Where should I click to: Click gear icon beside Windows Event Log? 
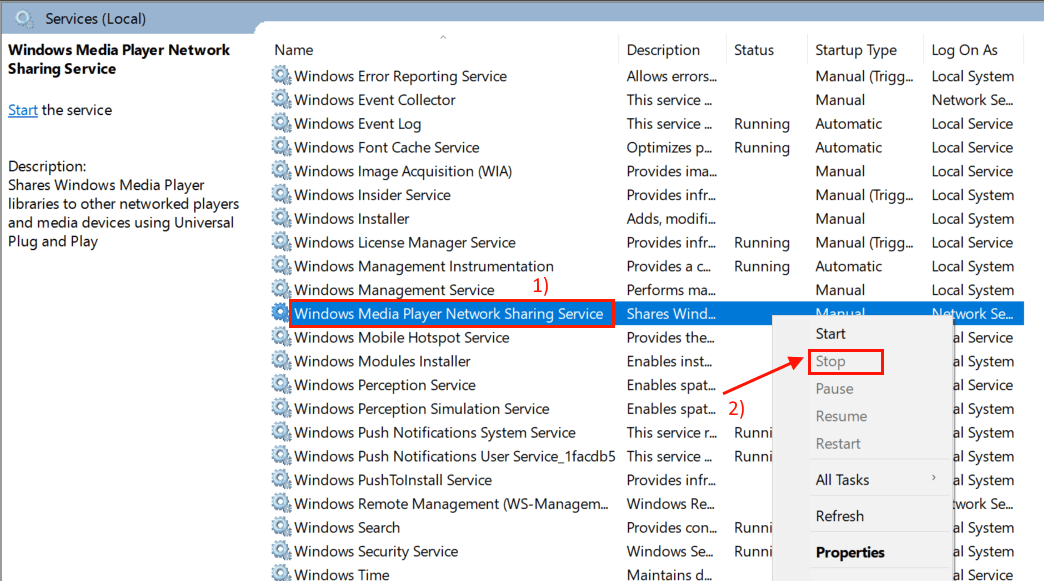tap(282, 123)
